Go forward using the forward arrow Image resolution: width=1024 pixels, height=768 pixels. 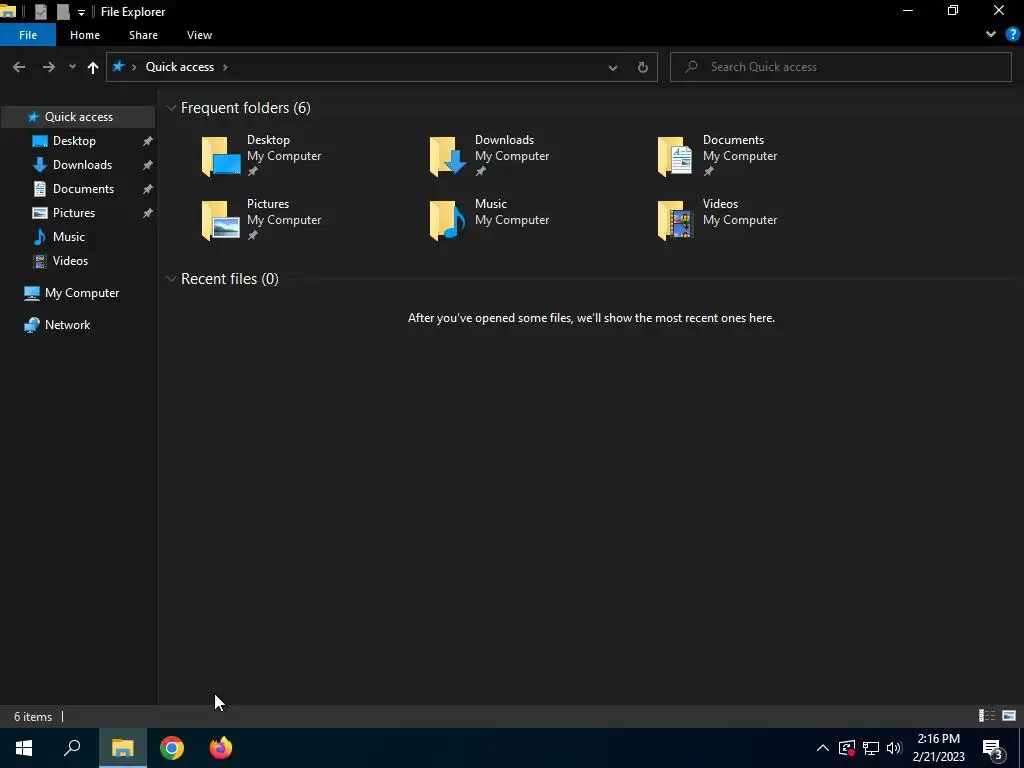(49, 67)
